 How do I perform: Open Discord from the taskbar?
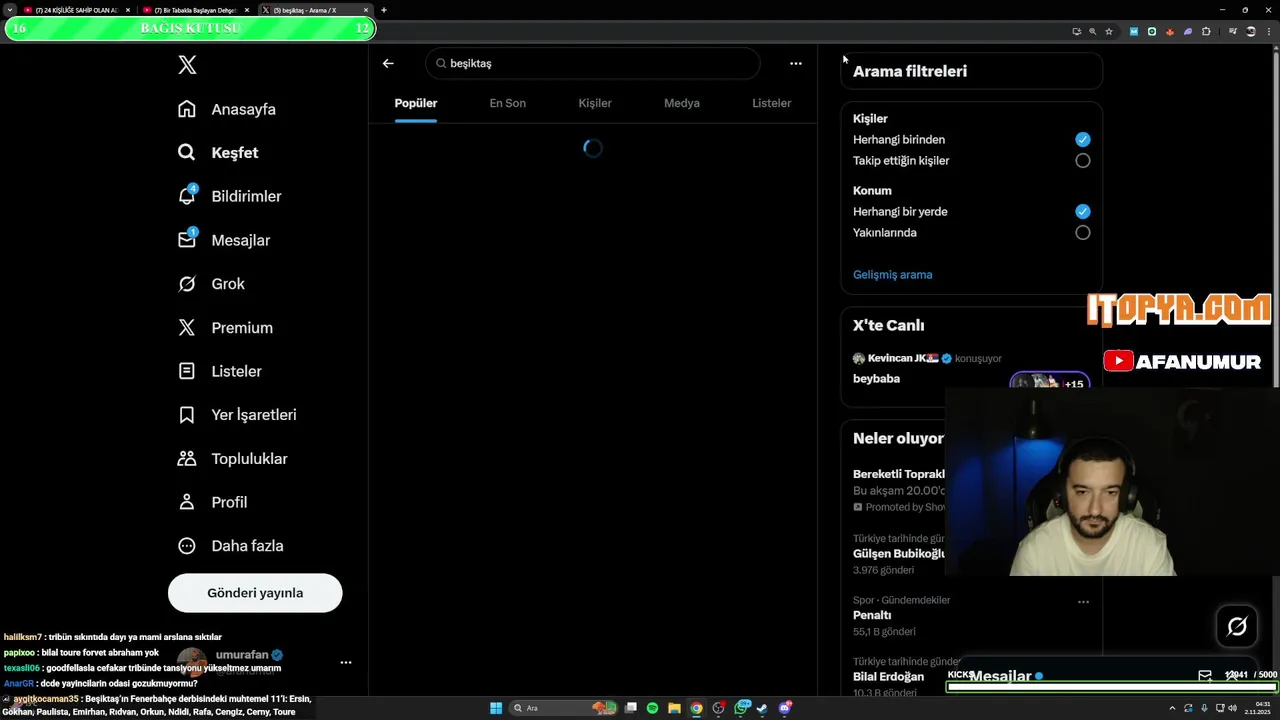[x=785, y=708]
